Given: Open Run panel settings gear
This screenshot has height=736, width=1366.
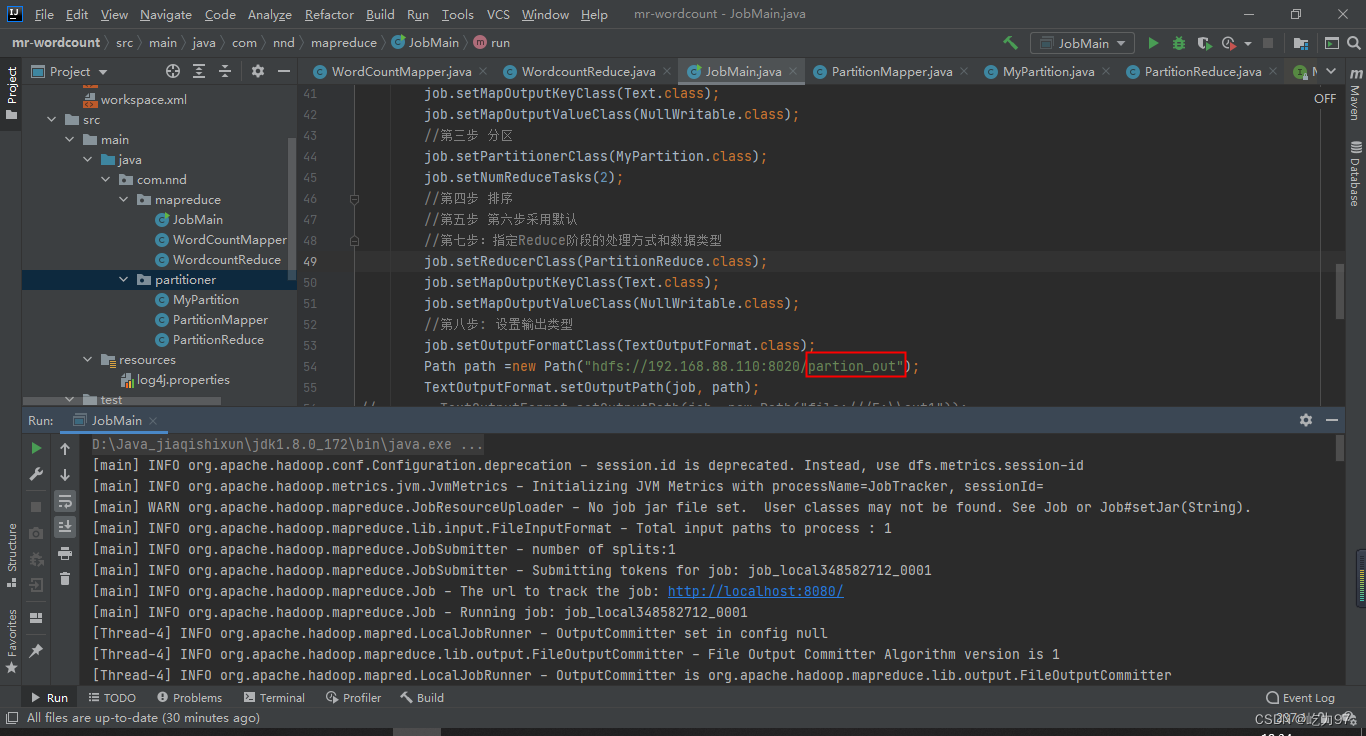Looking at the screenshot, I should coord(1305,420).
